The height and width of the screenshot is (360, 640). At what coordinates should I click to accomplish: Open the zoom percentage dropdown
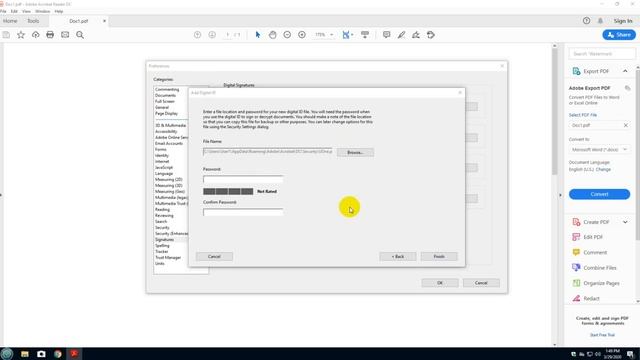tap(331, 35)
